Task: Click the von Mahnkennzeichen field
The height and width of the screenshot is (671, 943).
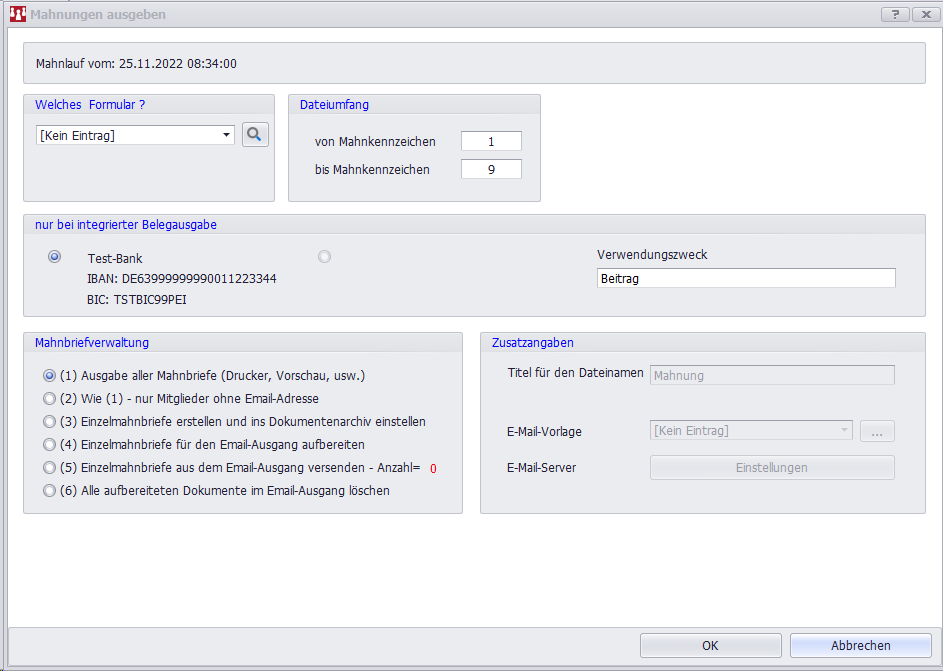Action: [491, 142]
